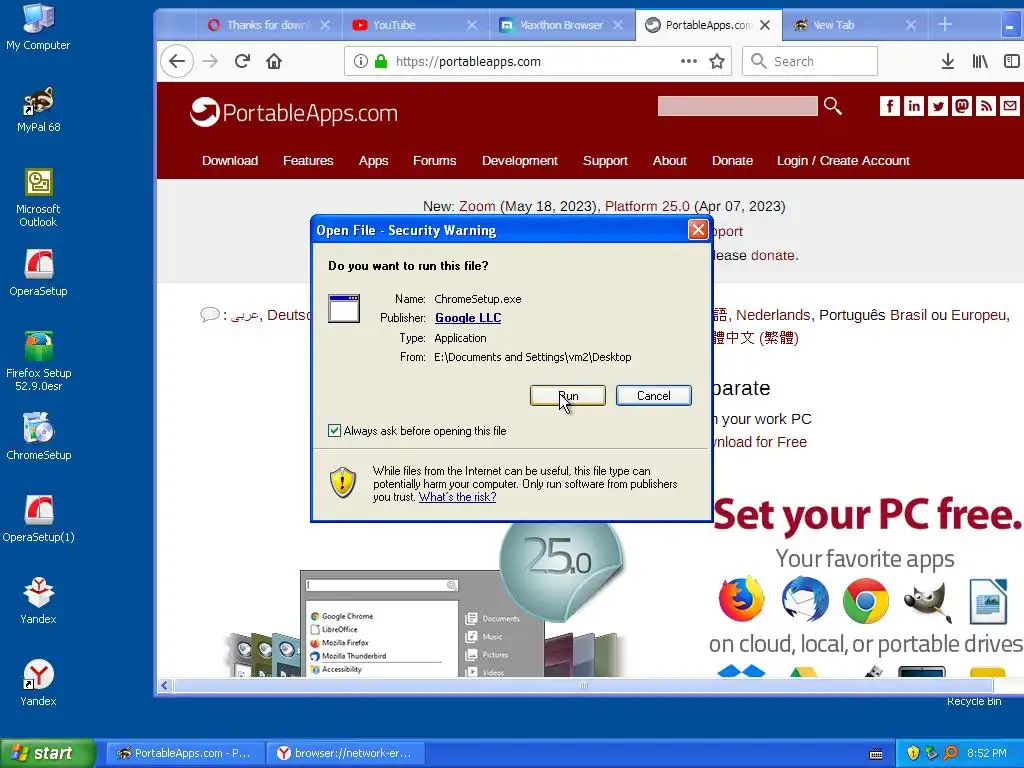
Task: Click the PortableApps site search box
Action: click(x=737, y=106)
